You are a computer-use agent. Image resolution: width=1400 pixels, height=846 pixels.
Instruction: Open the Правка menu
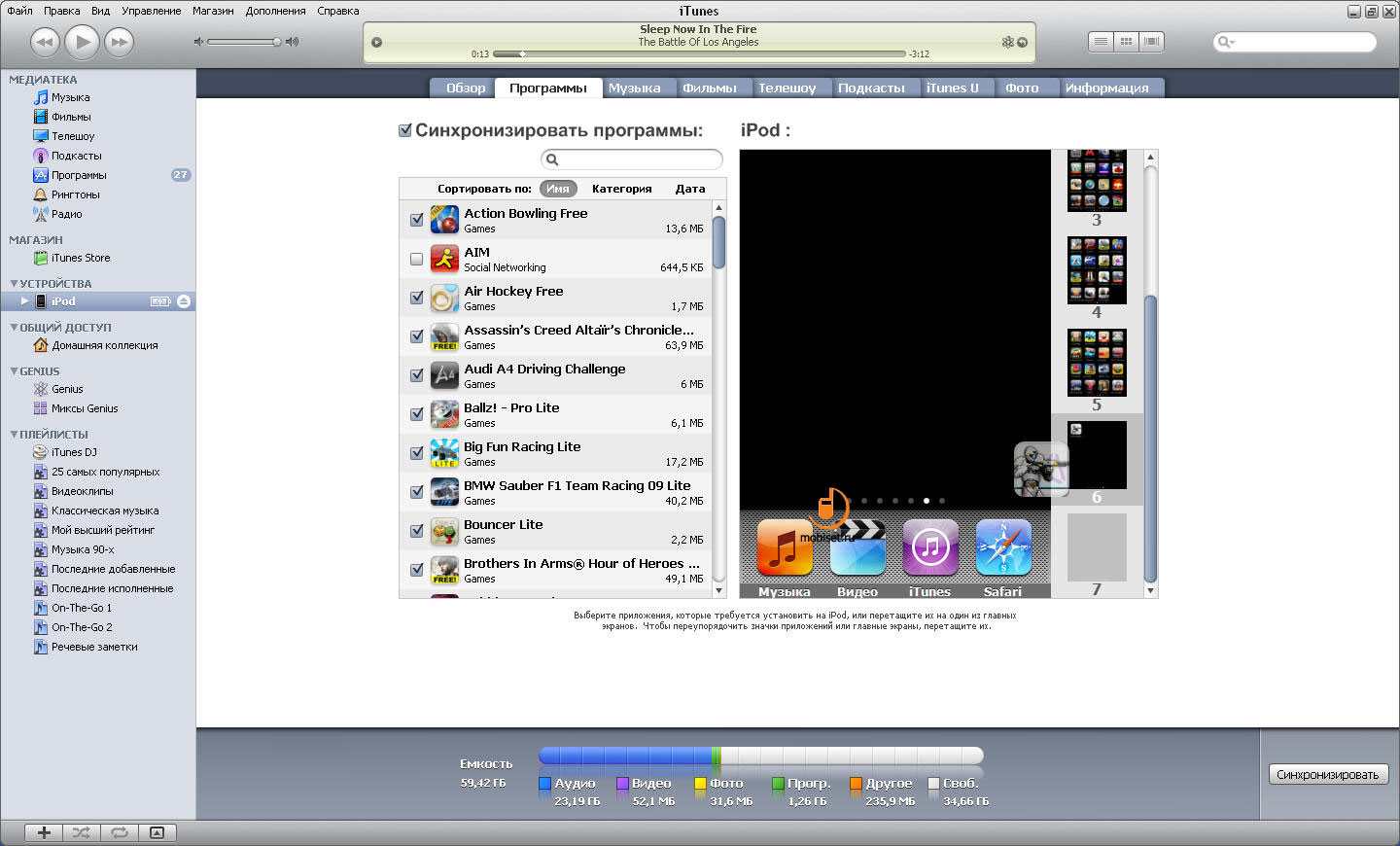[62, 11]
